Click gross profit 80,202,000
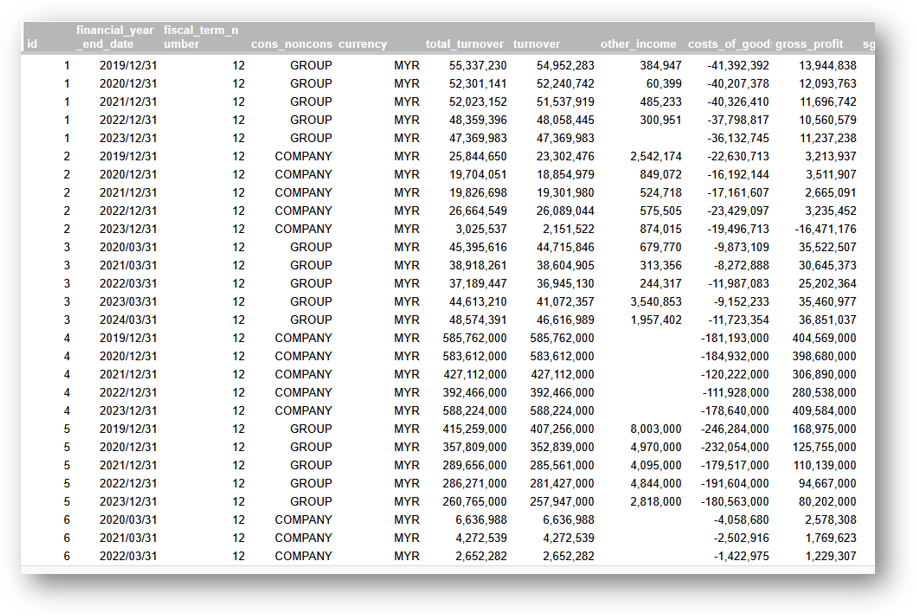Screen dimensions: 917x616 click(827, 501)
